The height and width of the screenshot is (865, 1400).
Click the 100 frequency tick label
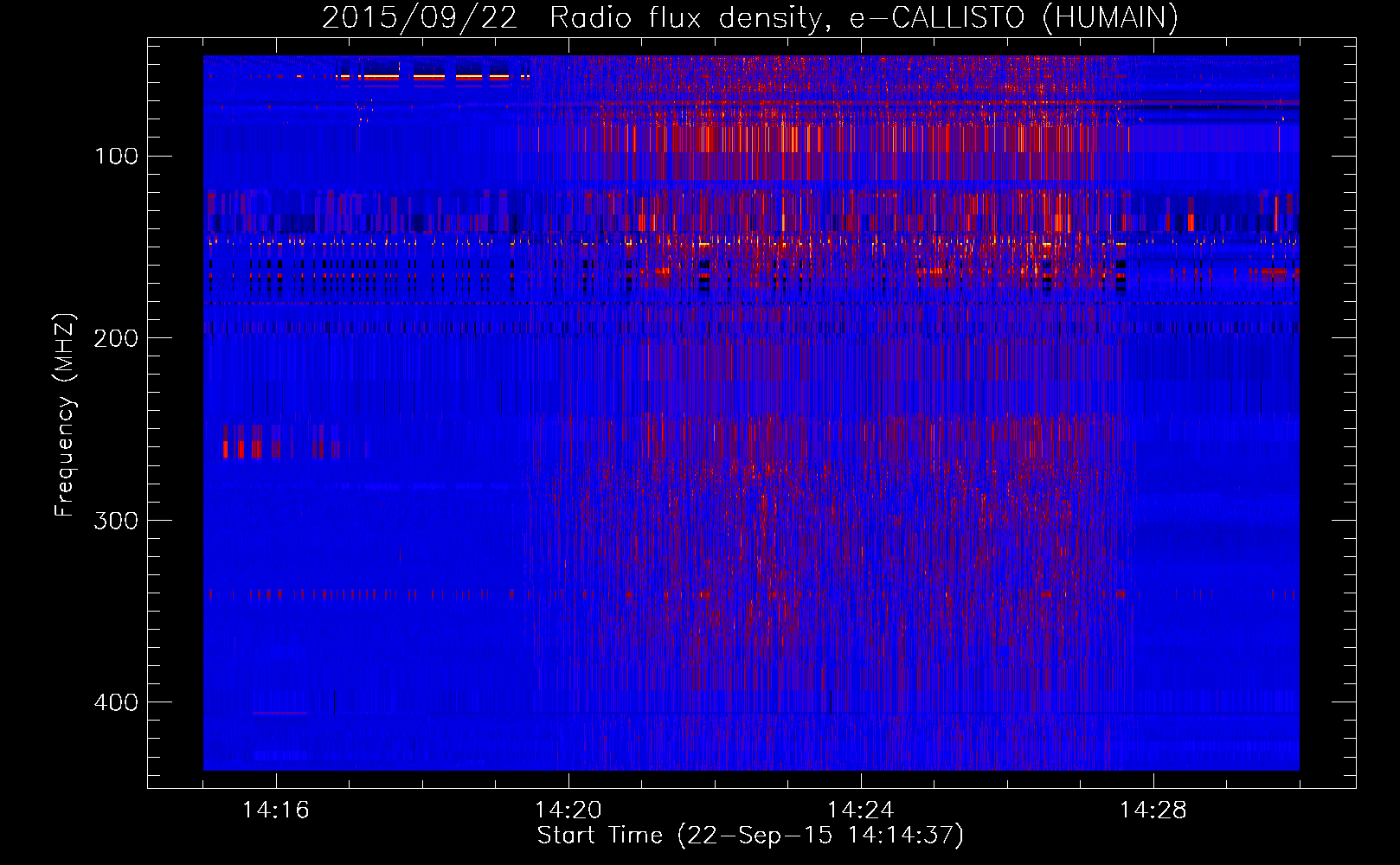[x=116, y=156]
